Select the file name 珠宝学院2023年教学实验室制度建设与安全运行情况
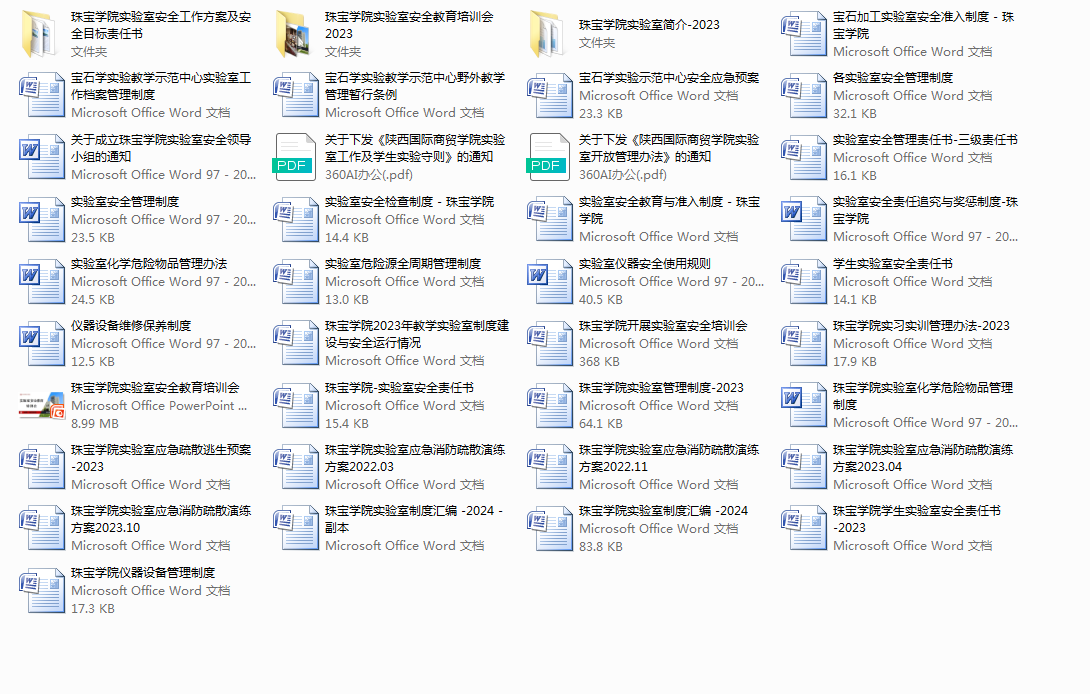 click(x=417, y=334)
